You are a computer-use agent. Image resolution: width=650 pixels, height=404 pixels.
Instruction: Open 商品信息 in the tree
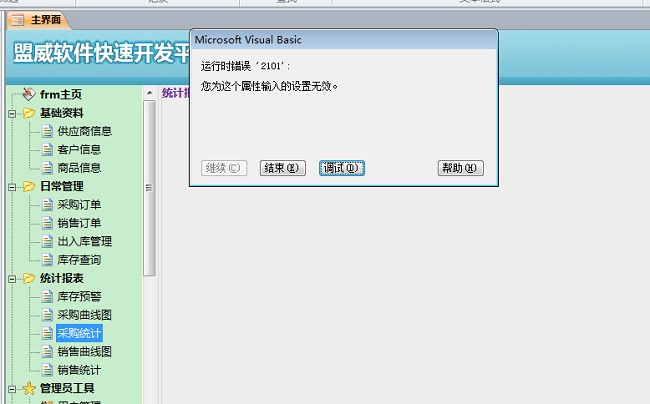[x=79, y=168]
